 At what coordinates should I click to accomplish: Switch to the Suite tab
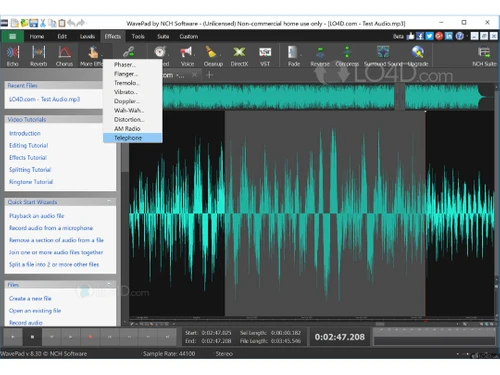pos(163,36)
